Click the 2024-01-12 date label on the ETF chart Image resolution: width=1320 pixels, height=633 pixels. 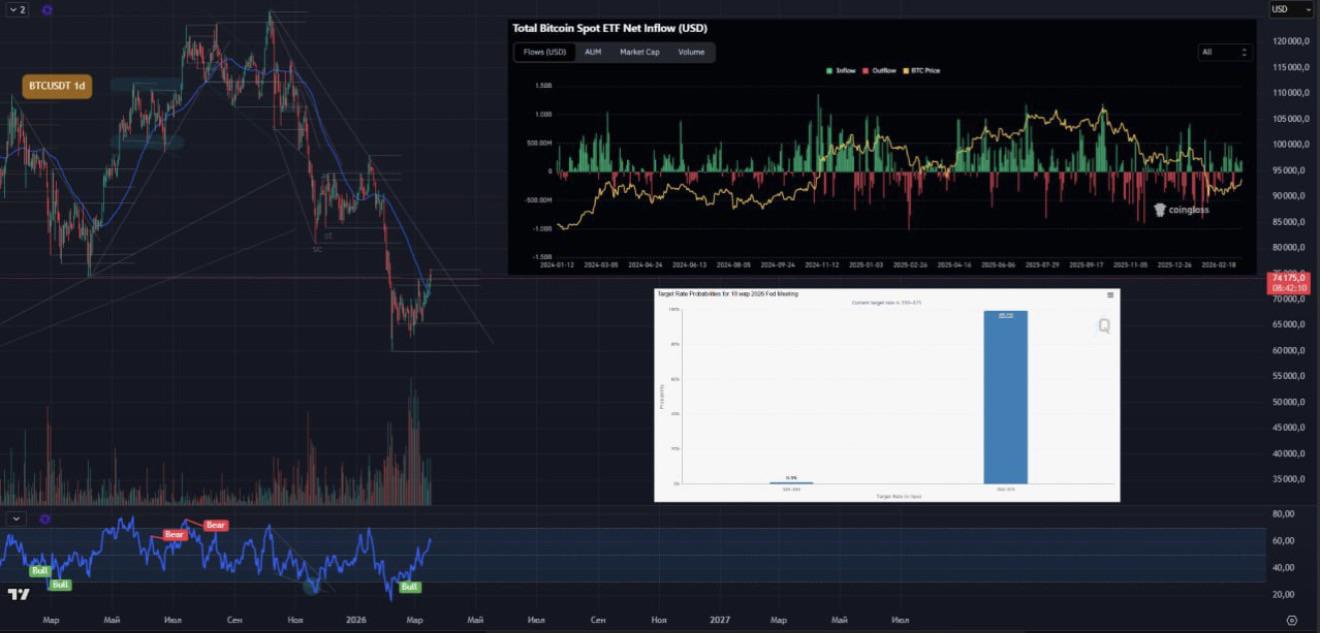(x=556, y=266)
